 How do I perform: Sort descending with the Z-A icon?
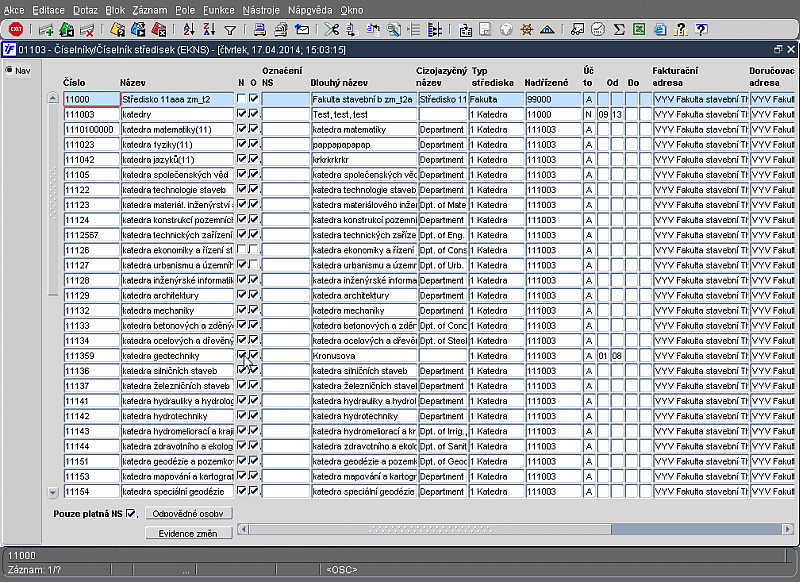click(x=209, y=30)
